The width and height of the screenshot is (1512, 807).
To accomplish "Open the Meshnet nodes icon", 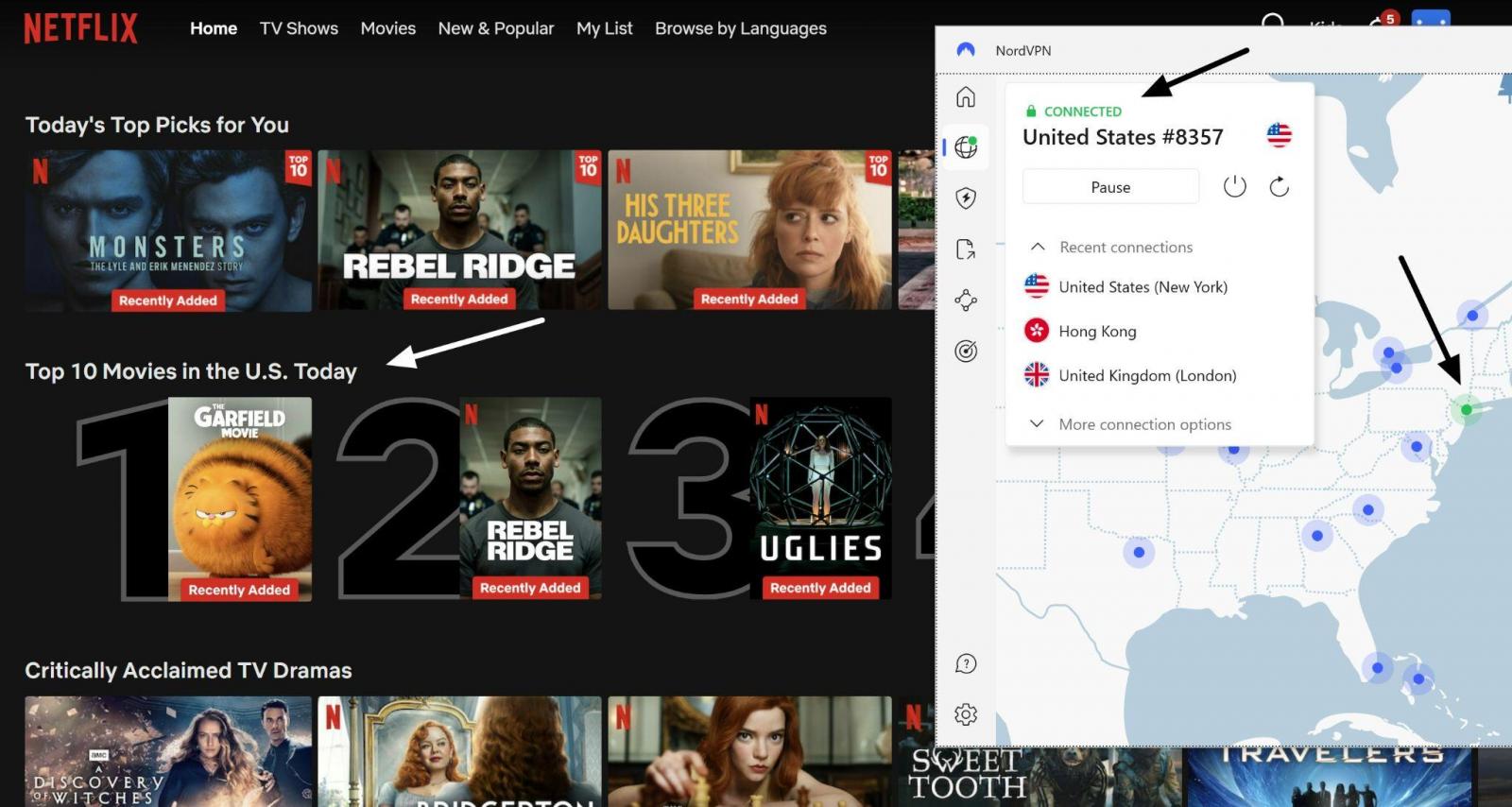I will (x=965, y=300).
